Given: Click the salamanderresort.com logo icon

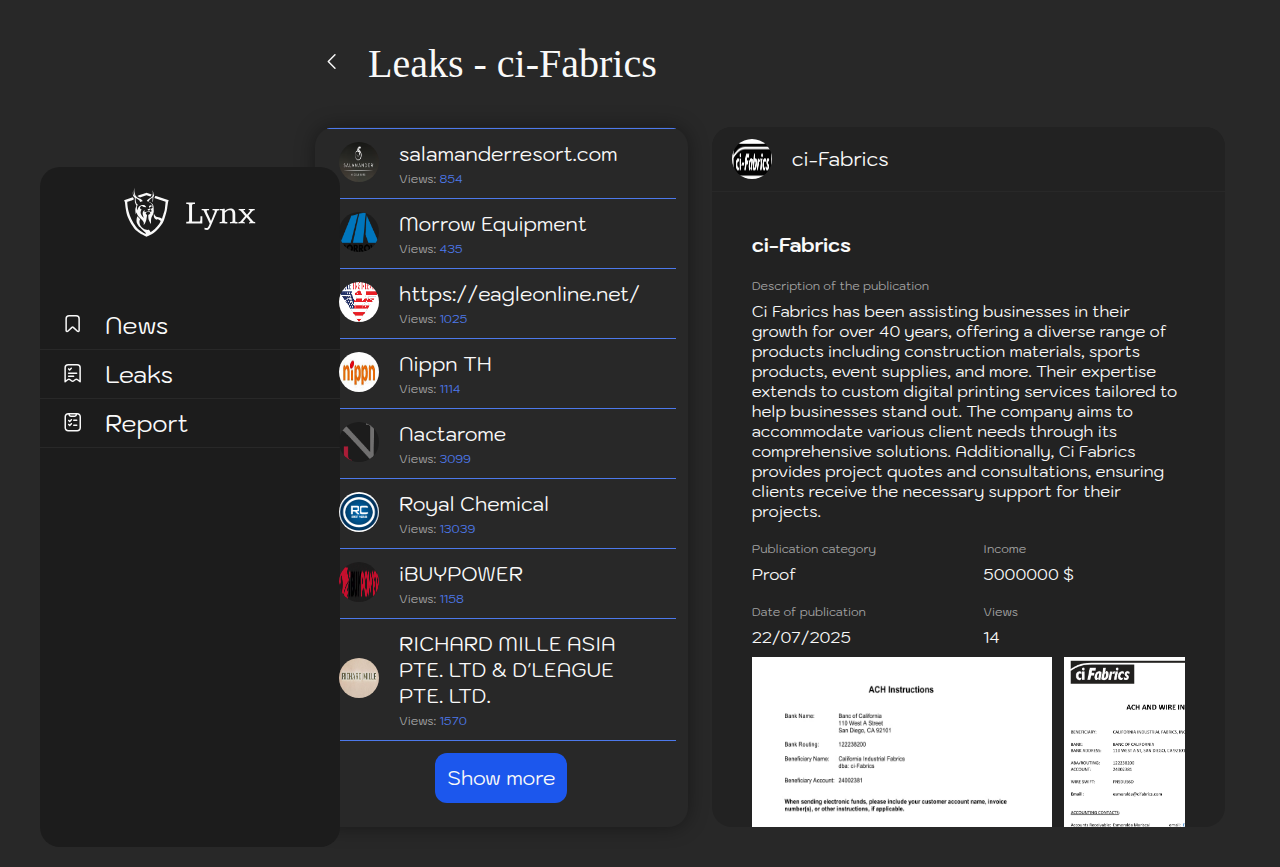Looking at the screenshot, I should tap(359, 162).
